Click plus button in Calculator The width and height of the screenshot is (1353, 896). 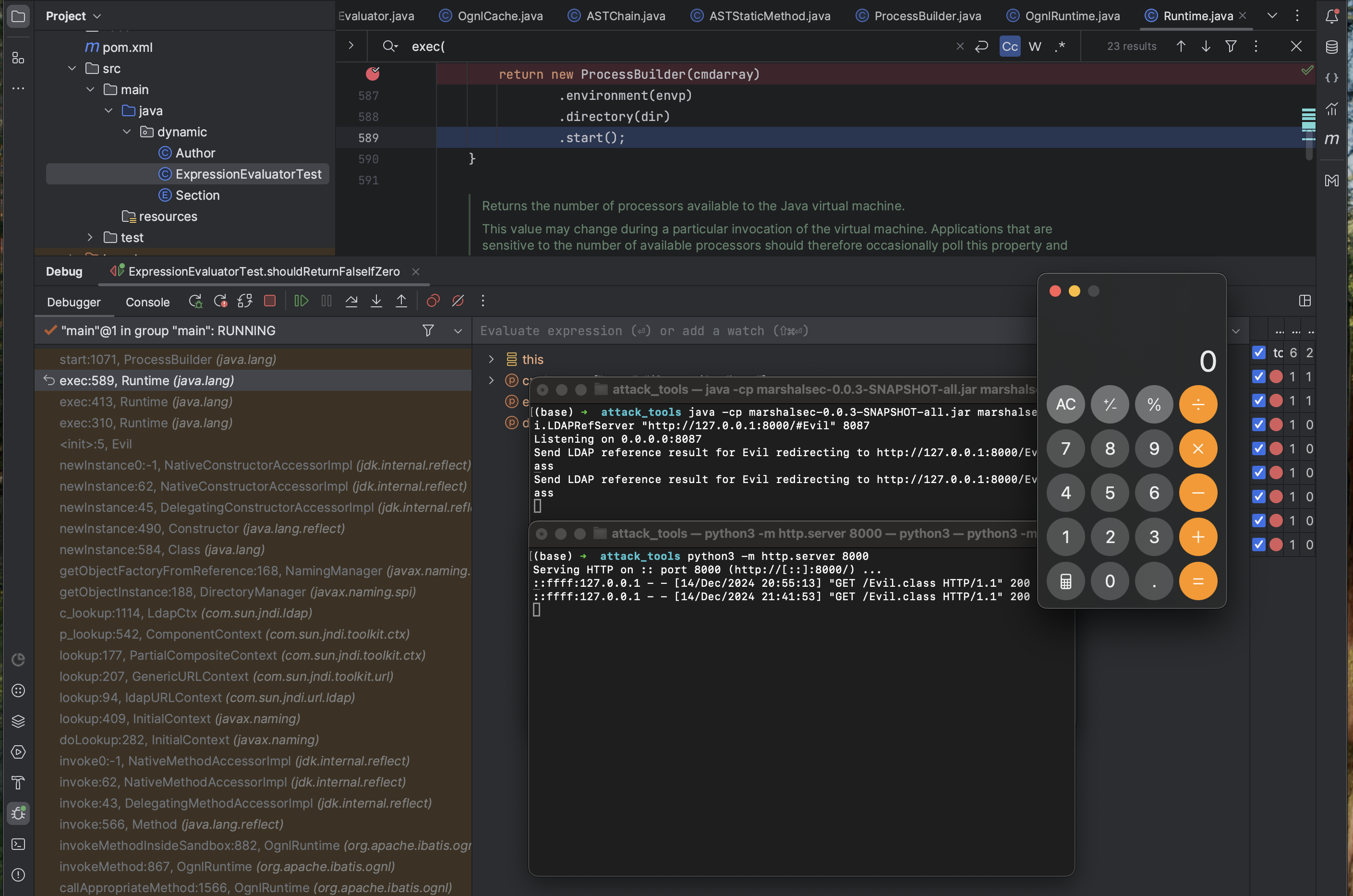click(1198, 537)
